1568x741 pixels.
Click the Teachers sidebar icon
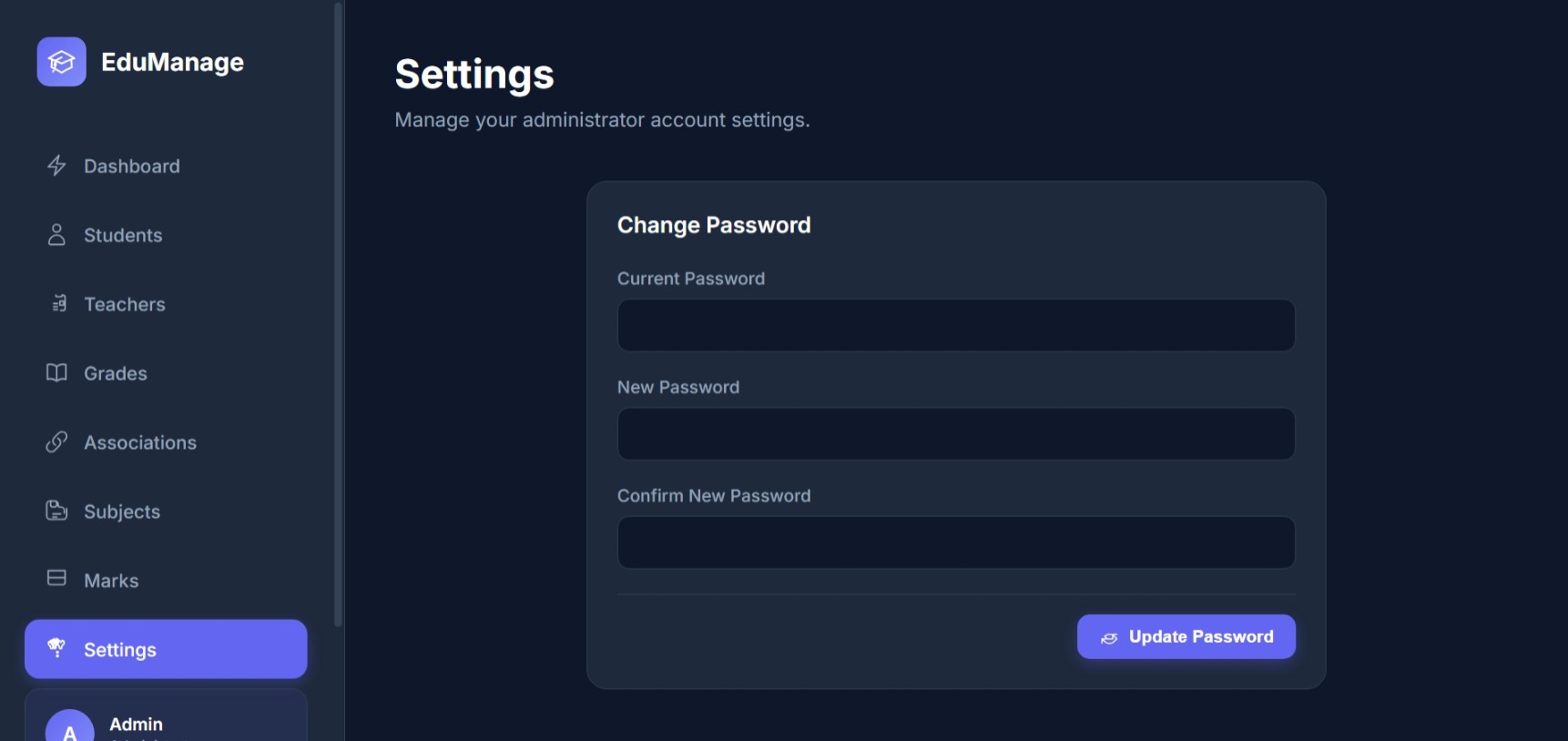[59, 304]
